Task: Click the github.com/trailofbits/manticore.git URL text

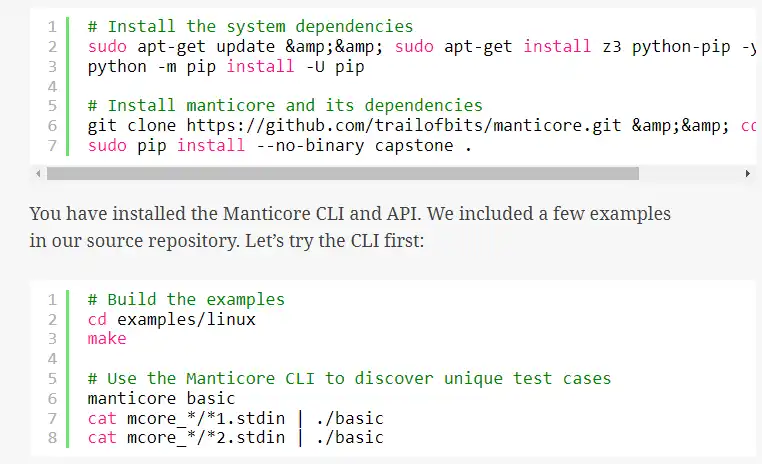Action: (404, 125)
